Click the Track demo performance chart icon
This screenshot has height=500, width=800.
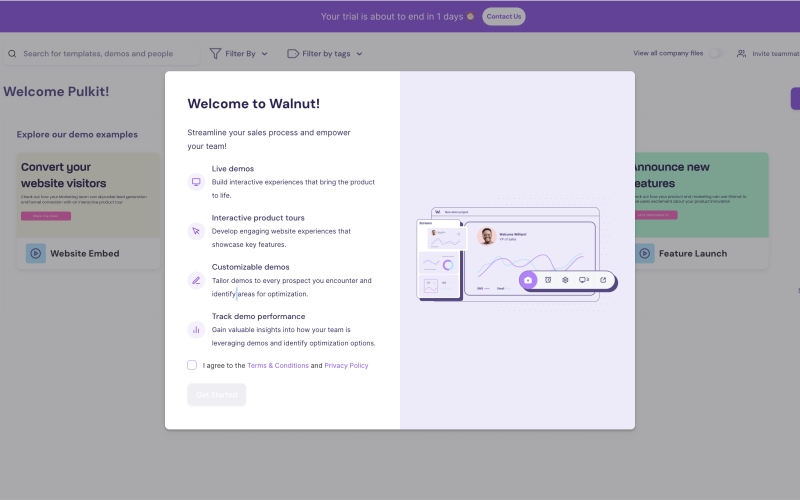[196, 330]
